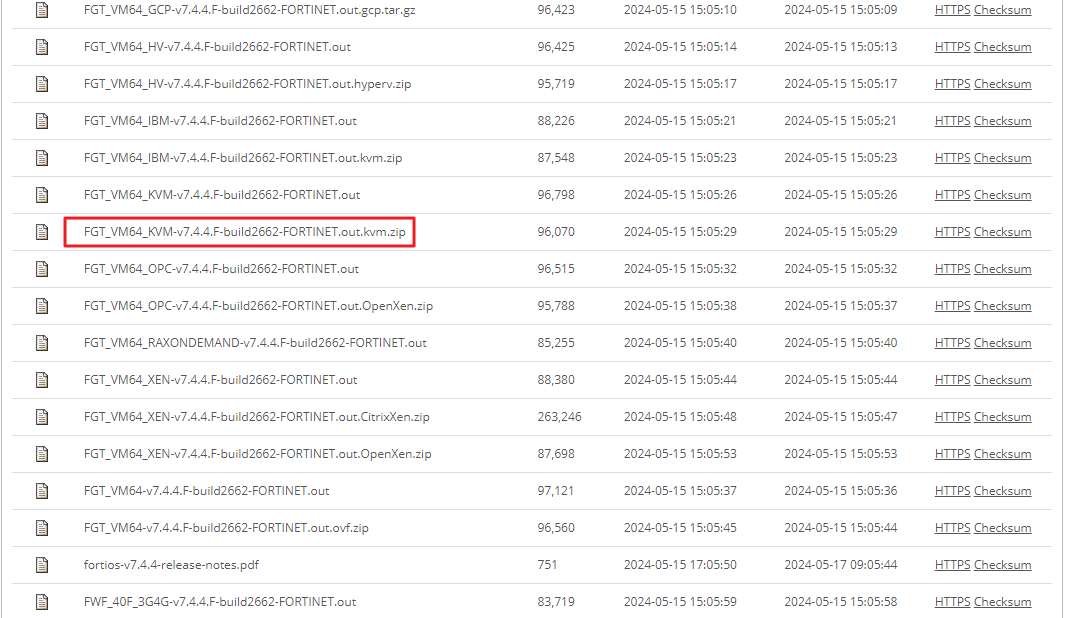Click file icon for FWF_40F_3G4G row
This screenshot has width=1066, height=618.
tap(42, 602)
